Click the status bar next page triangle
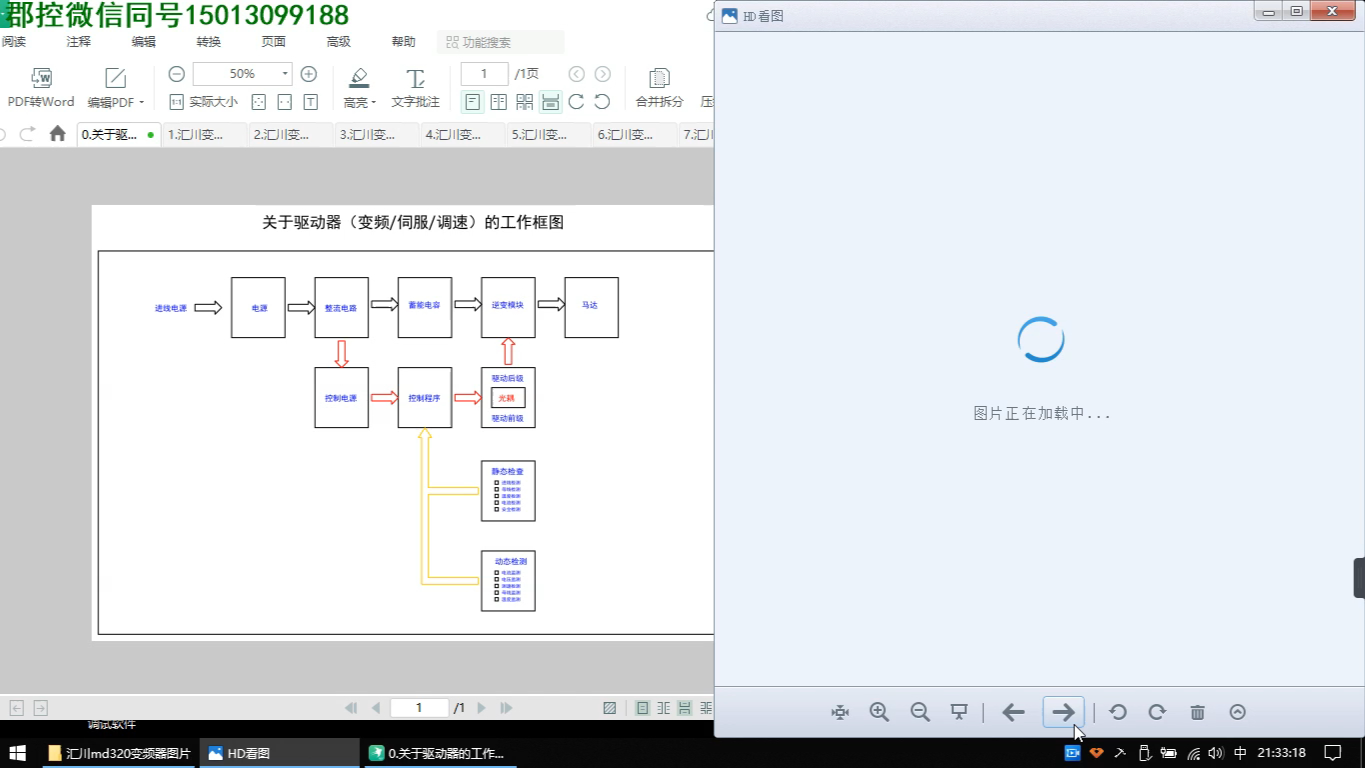This screenshot has width=1365, height=768. click(482, 708)
